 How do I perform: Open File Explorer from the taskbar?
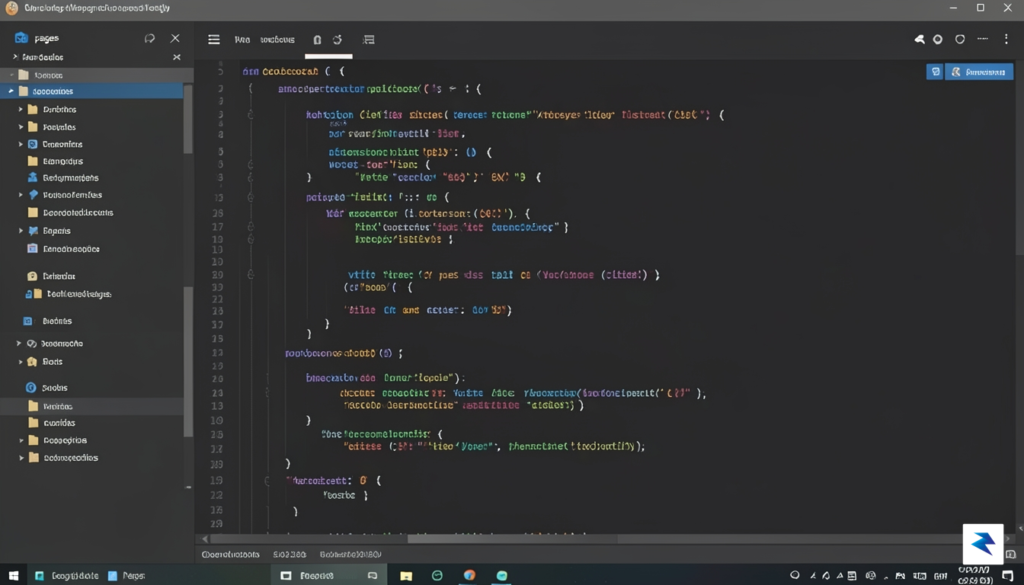(x=406, y=576)
